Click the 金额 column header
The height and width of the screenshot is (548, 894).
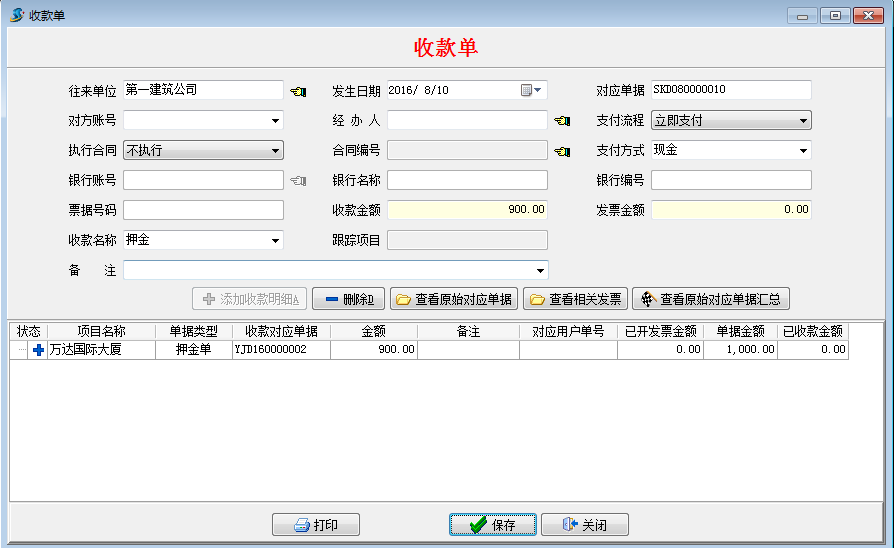click(373, 331)
